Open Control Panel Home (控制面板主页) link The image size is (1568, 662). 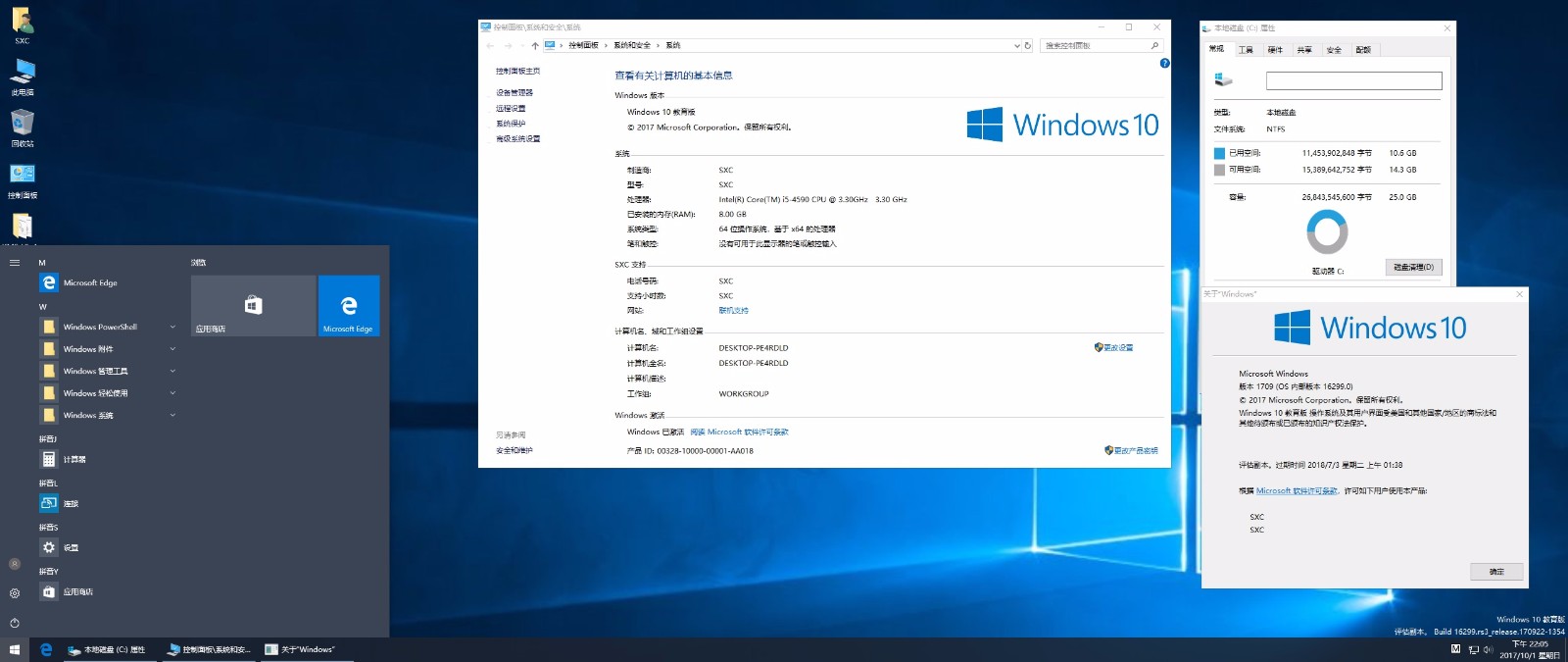[517, 72]
